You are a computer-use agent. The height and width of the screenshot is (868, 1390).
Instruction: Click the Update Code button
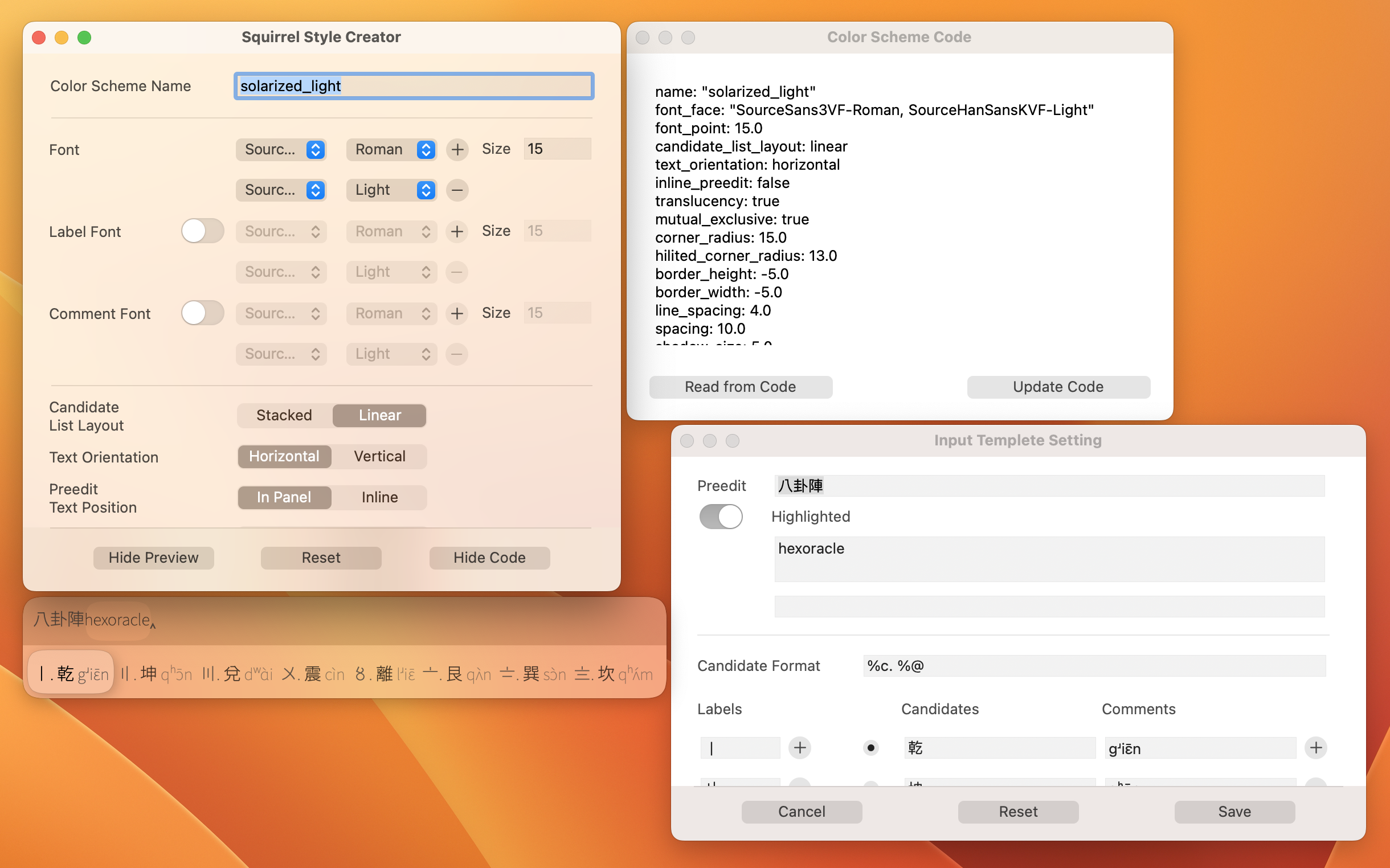pyautogui.click(x=1058, y=386)
